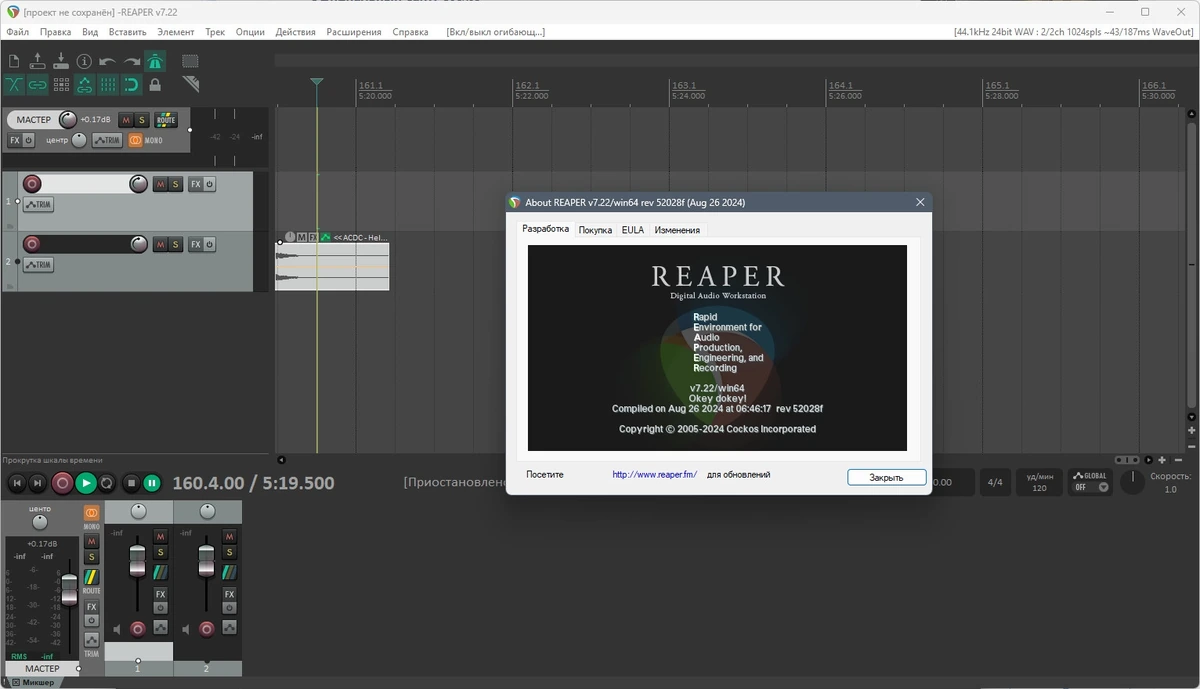Toggle the Metronome toolbar icon

[x=155, y=61]
